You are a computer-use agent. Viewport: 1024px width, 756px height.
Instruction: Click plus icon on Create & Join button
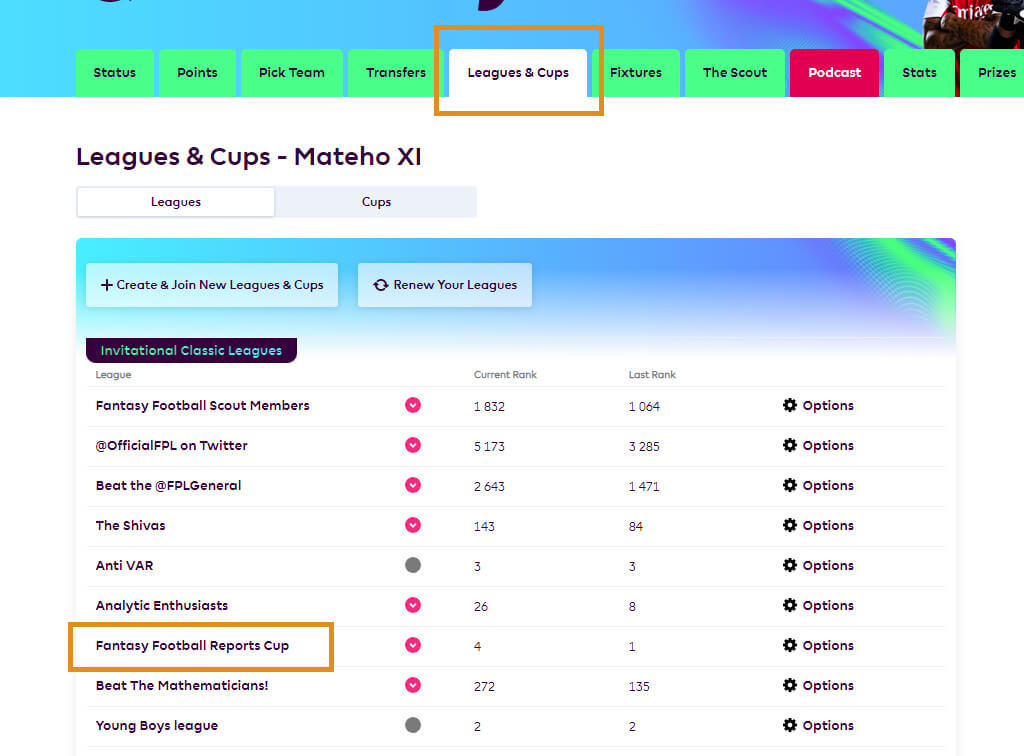click(106, 285)
